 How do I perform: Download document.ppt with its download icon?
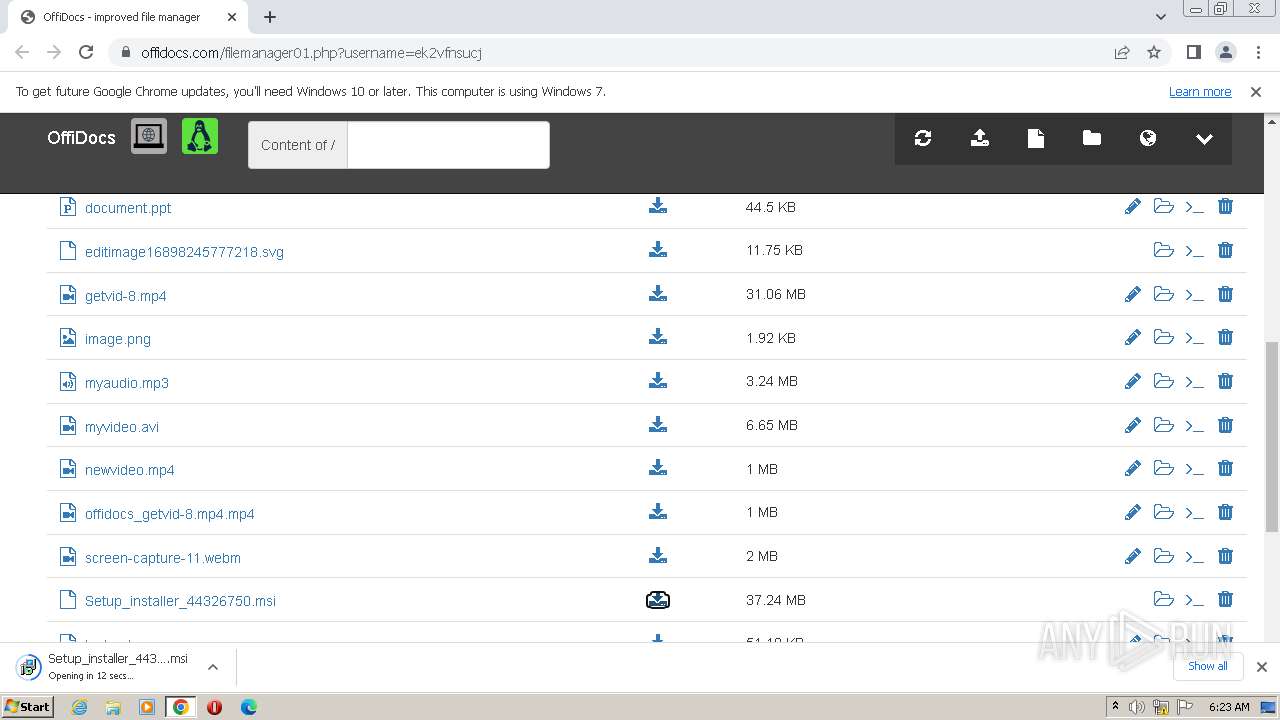pos(658,206)
